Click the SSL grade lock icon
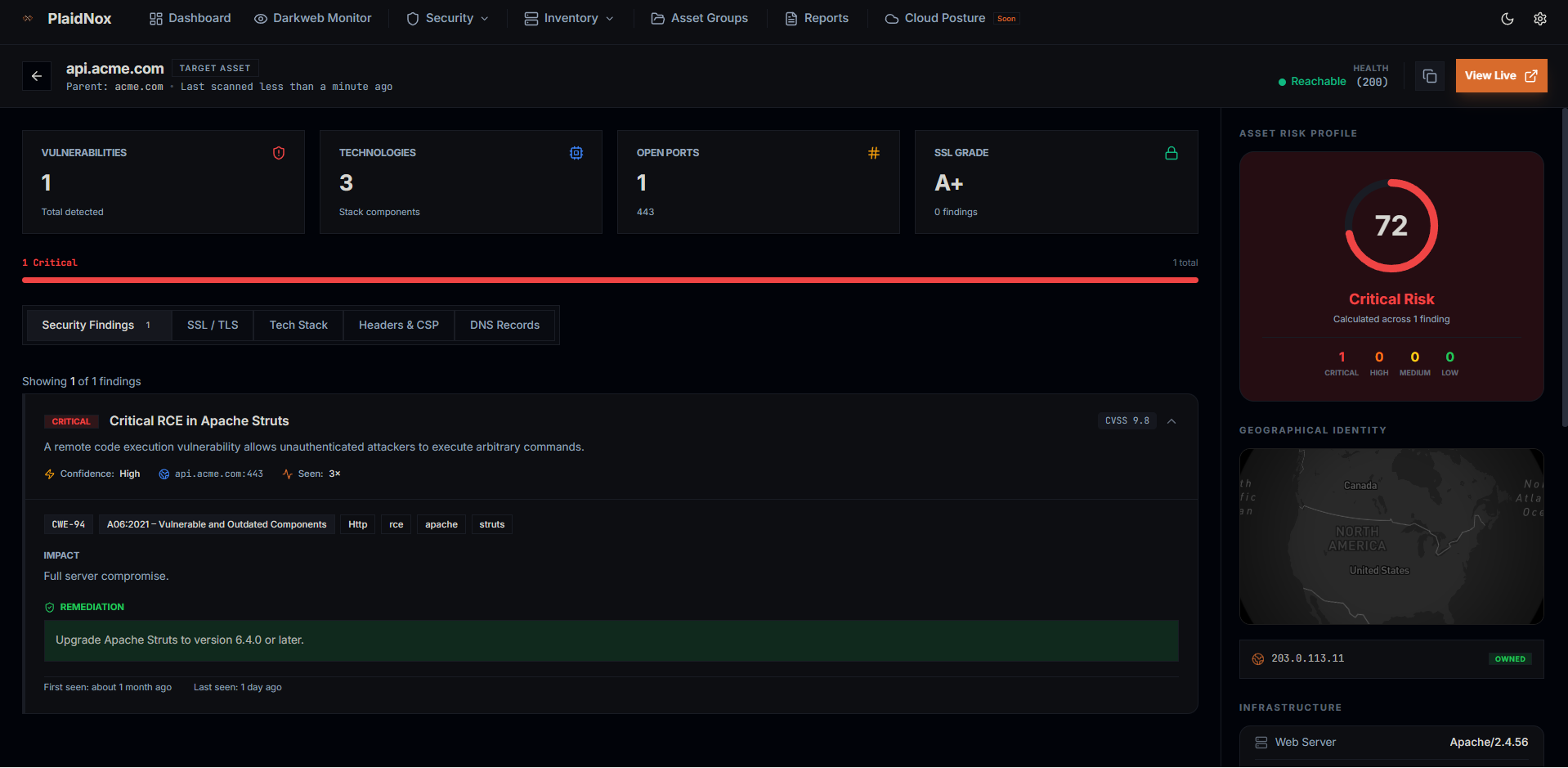Viewport: 1568px width, 768px height. (1171, 153)
